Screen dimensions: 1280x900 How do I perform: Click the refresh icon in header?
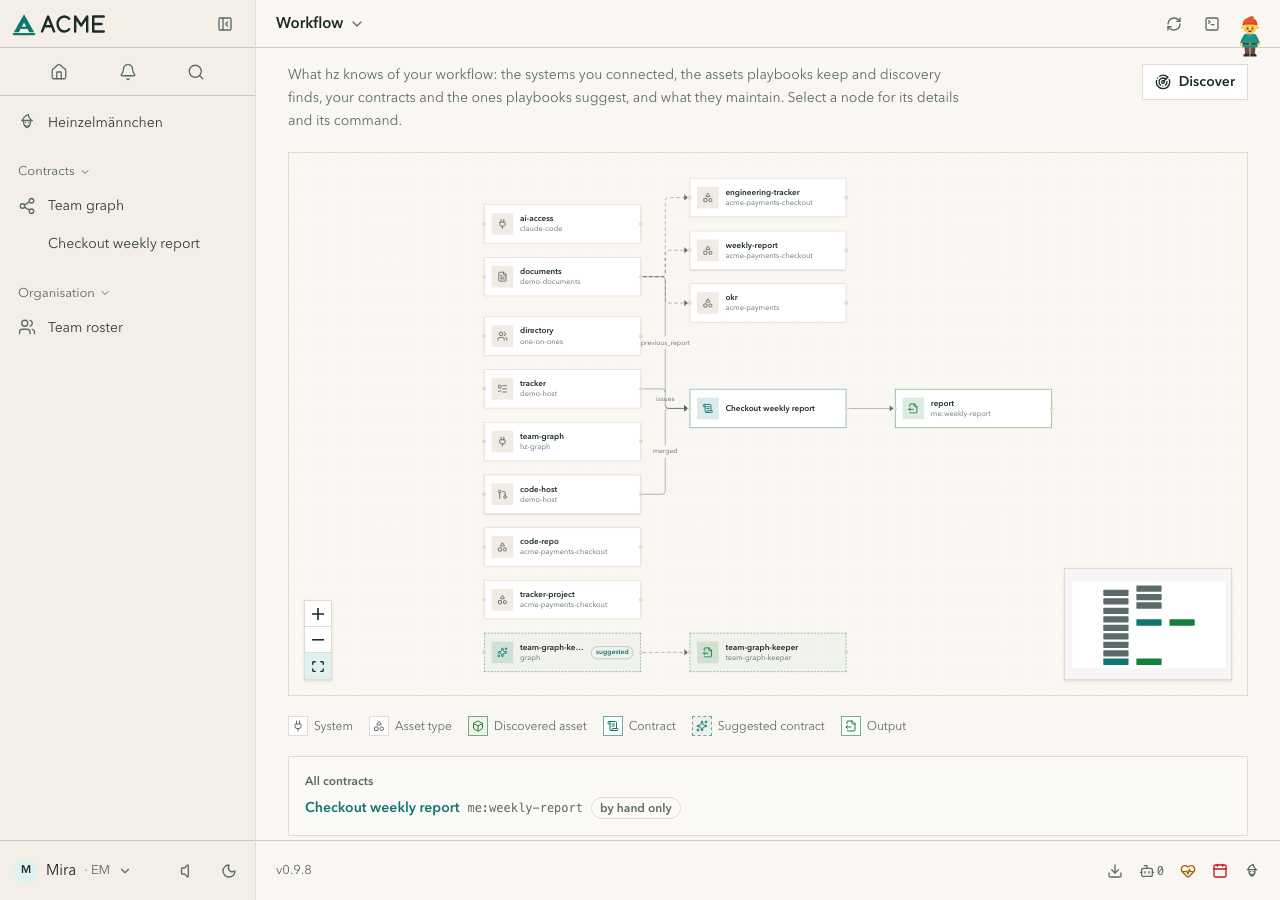click(1174, 24)
